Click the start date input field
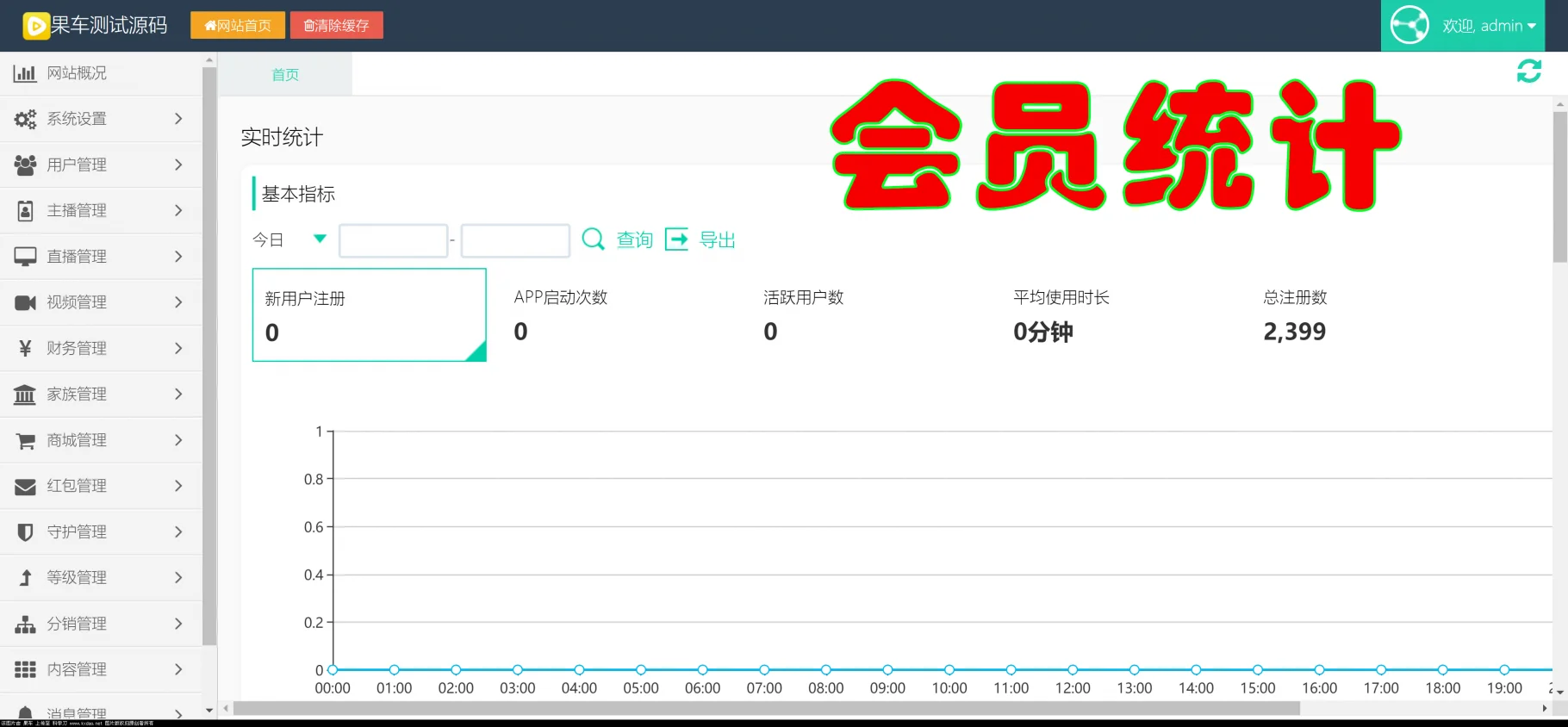Screen dimensions: 1568x727 pyautogui.click(x=394, y=240)
